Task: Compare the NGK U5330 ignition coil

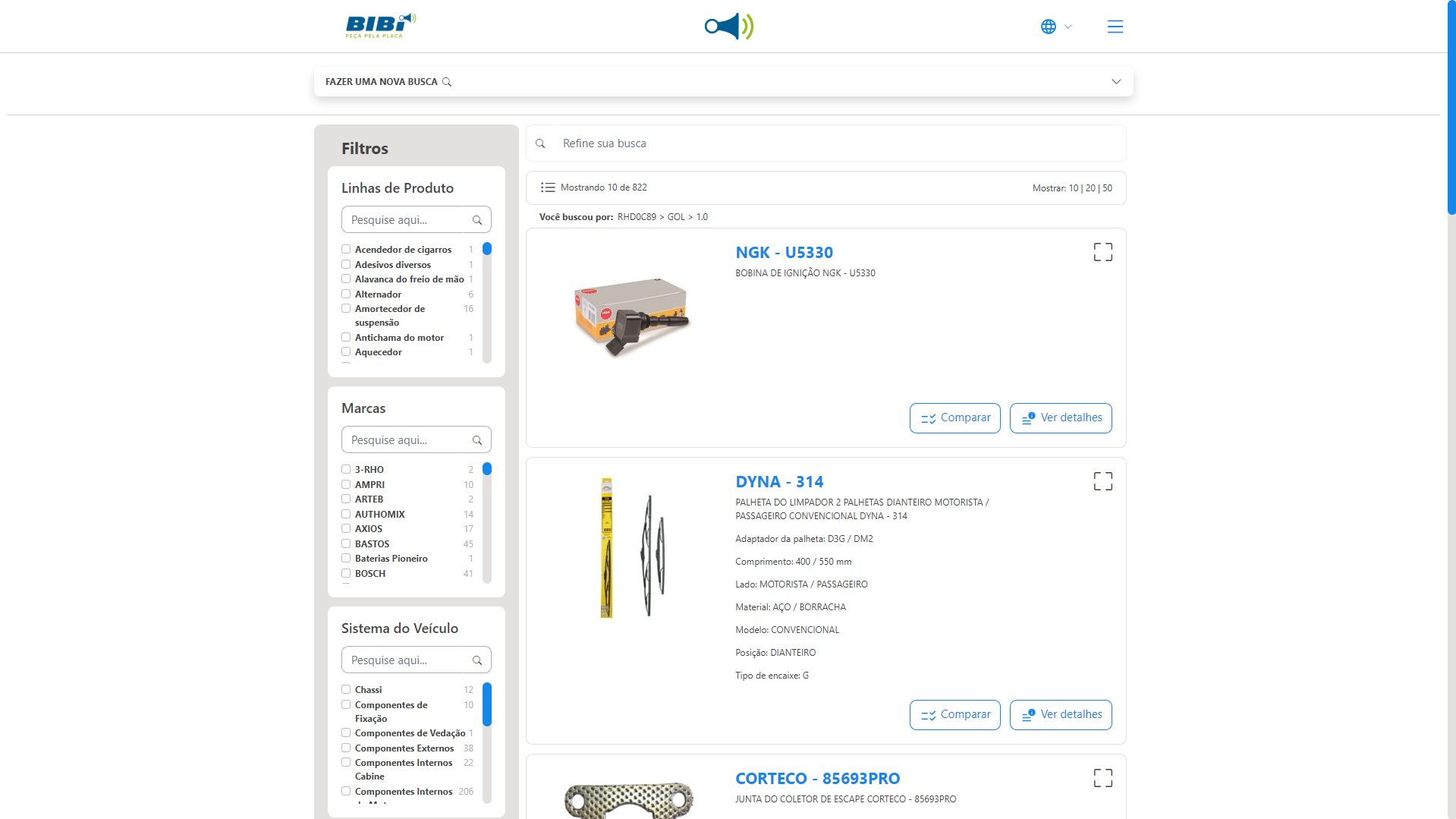Action: click(955, 418)
